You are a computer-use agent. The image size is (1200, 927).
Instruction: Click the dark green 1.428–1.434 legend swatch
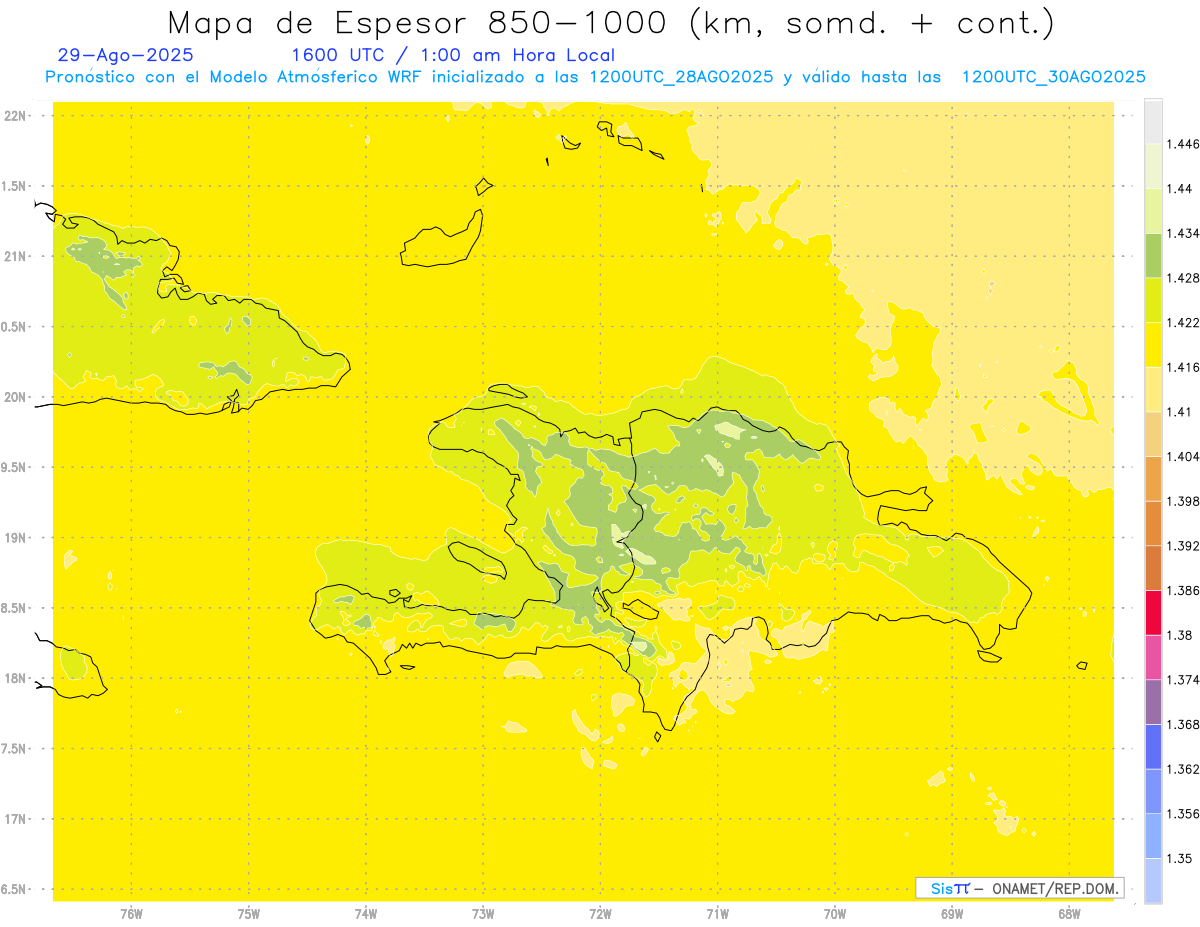coord(1153,255)
